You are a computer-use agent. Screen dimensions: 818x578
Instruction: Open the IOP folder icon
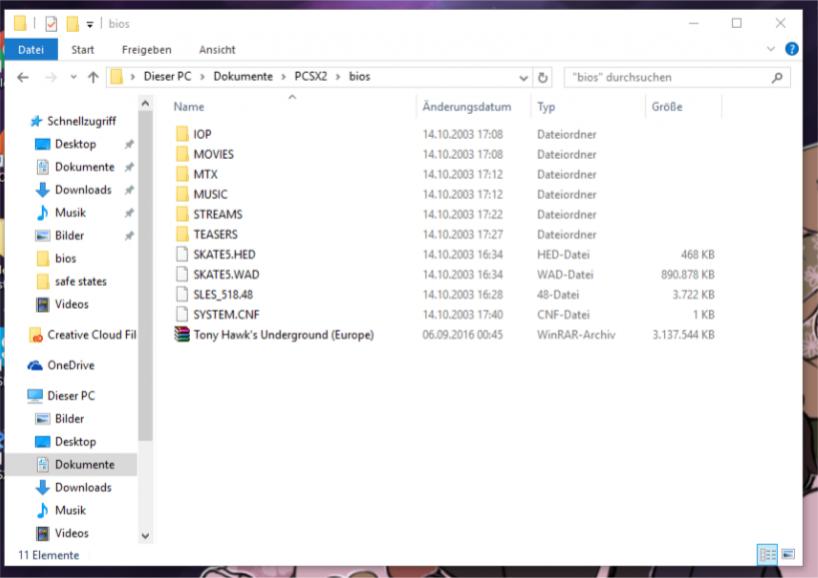tap(182, 134)
